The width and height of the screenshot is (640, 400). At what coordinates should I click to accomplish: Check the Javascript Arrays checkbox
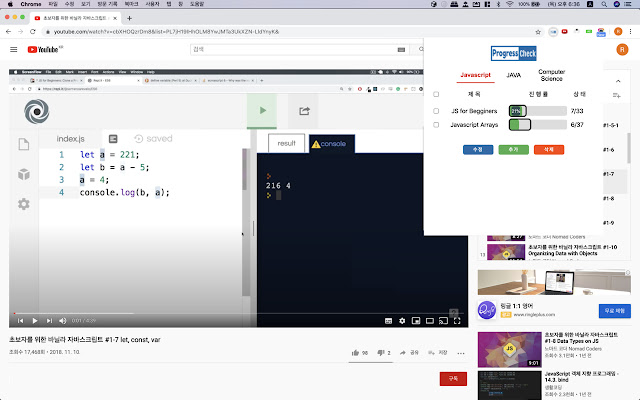[x=436, y=125]
